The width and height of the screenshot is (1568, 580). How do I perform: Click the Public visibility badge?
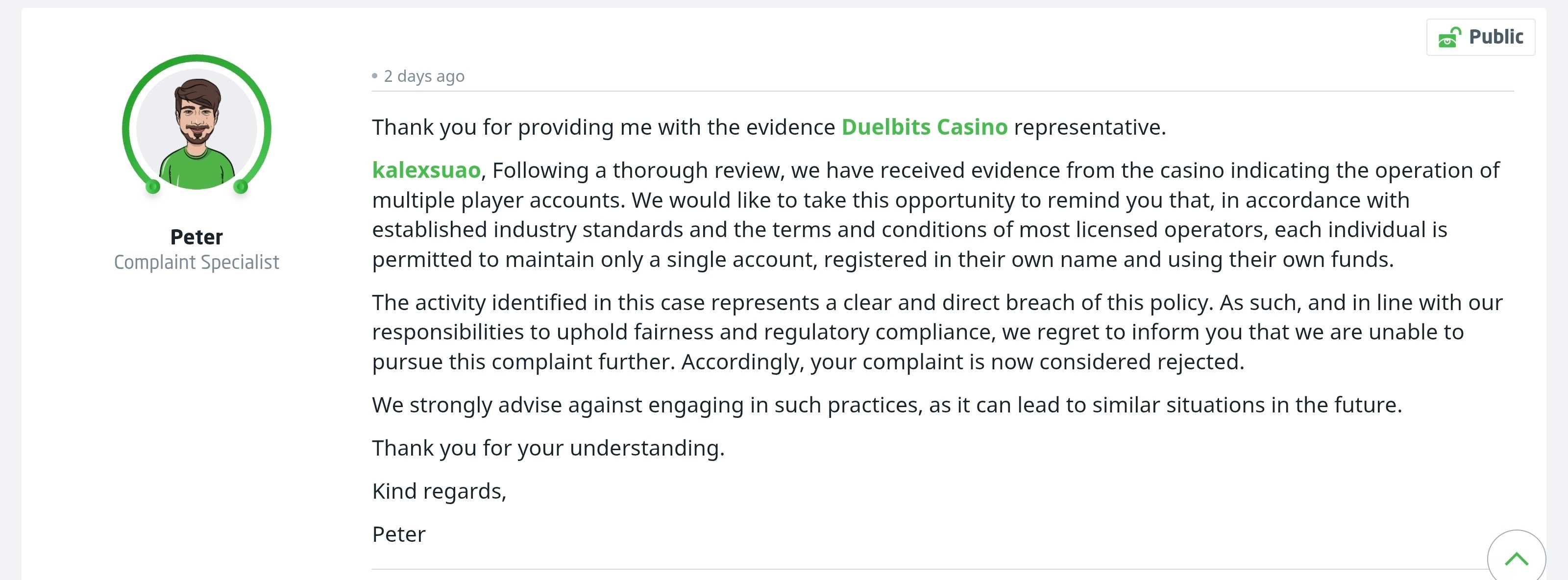[x=1480, y=37]
